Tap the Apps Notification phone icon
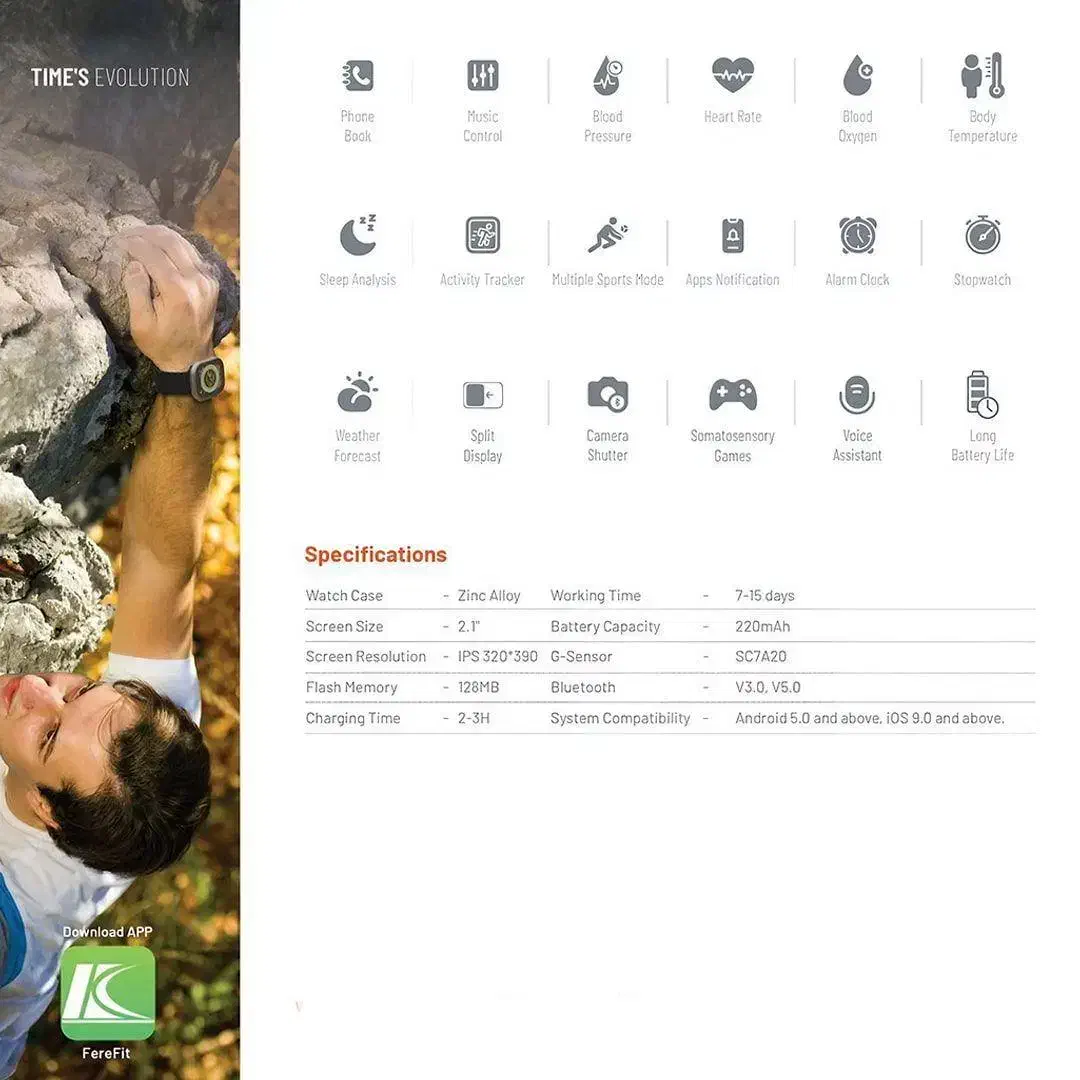 [x=732, y=236]
